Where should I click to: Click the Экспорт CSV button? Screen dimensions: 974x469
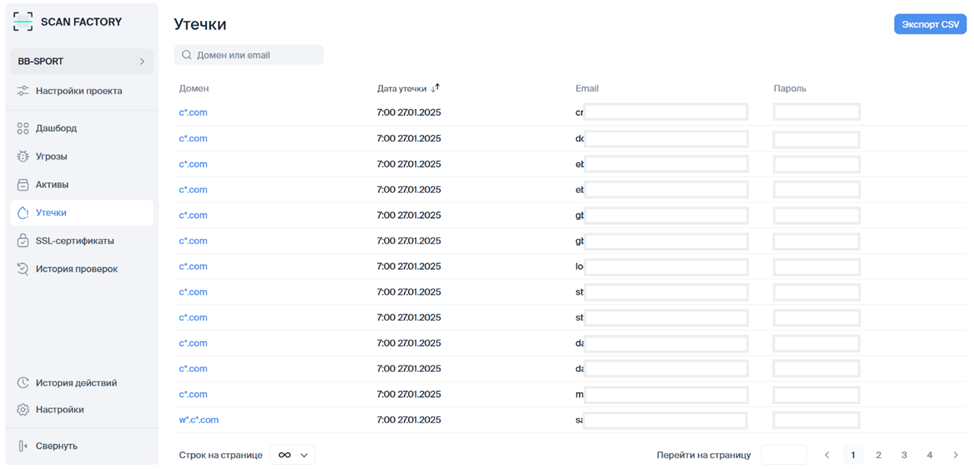[x=929, y=24]
